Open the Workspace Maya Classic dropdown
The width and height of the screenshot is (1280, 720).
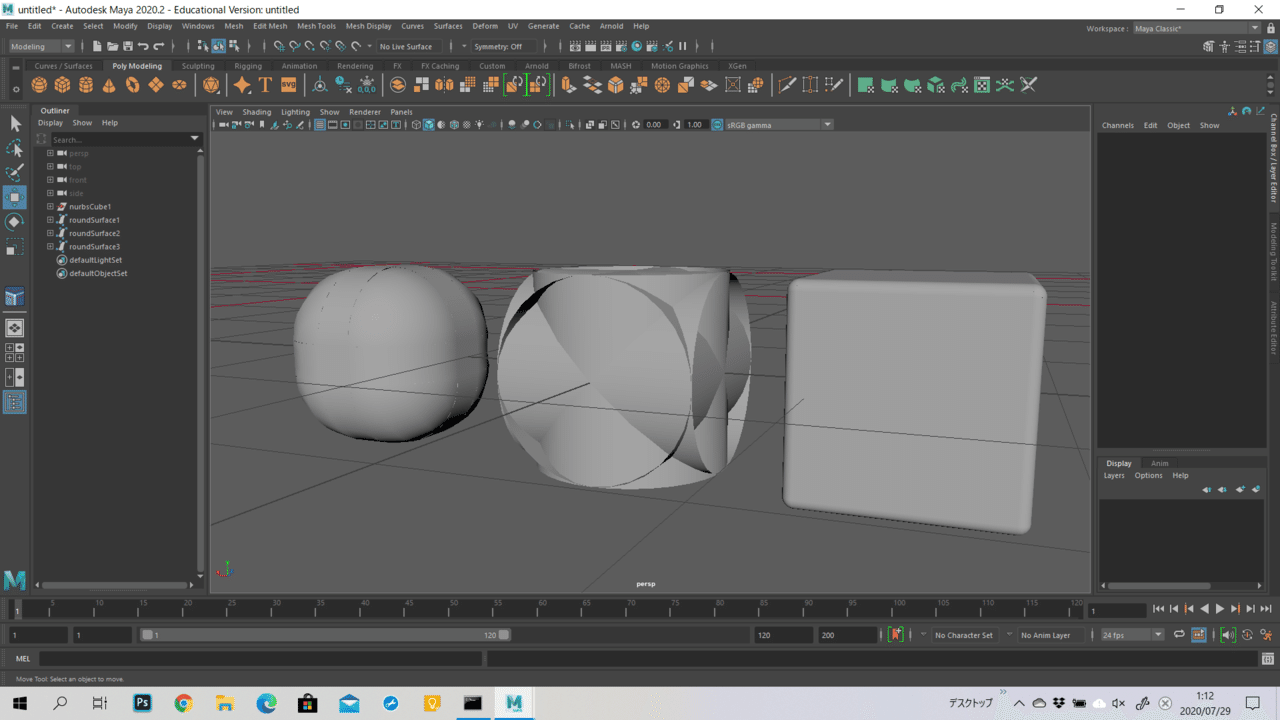[x=1197, y=28]
